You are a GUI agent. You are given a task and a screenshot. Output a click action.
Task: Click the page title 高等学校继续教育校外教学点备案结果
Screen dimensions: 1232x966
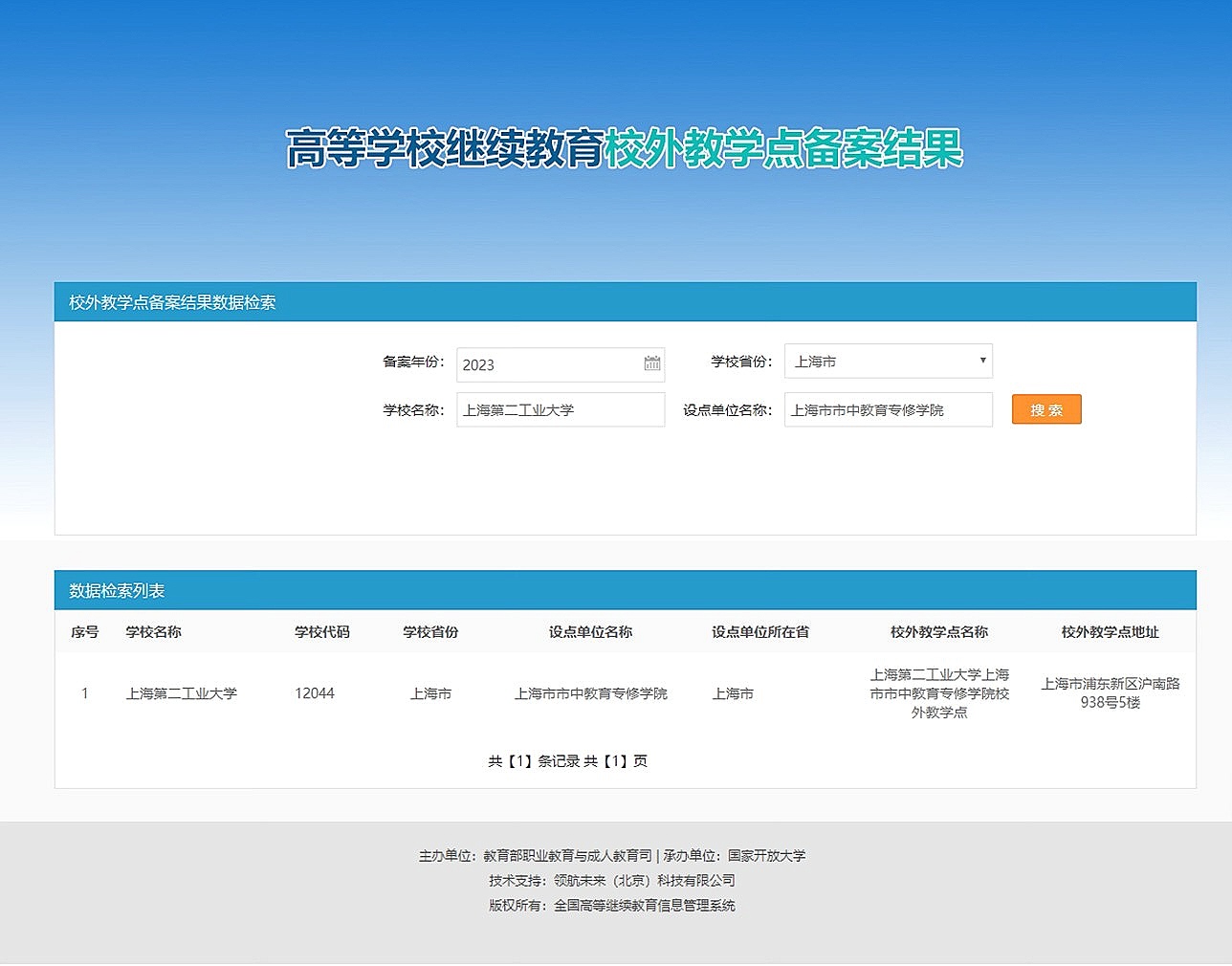(625, 148)
